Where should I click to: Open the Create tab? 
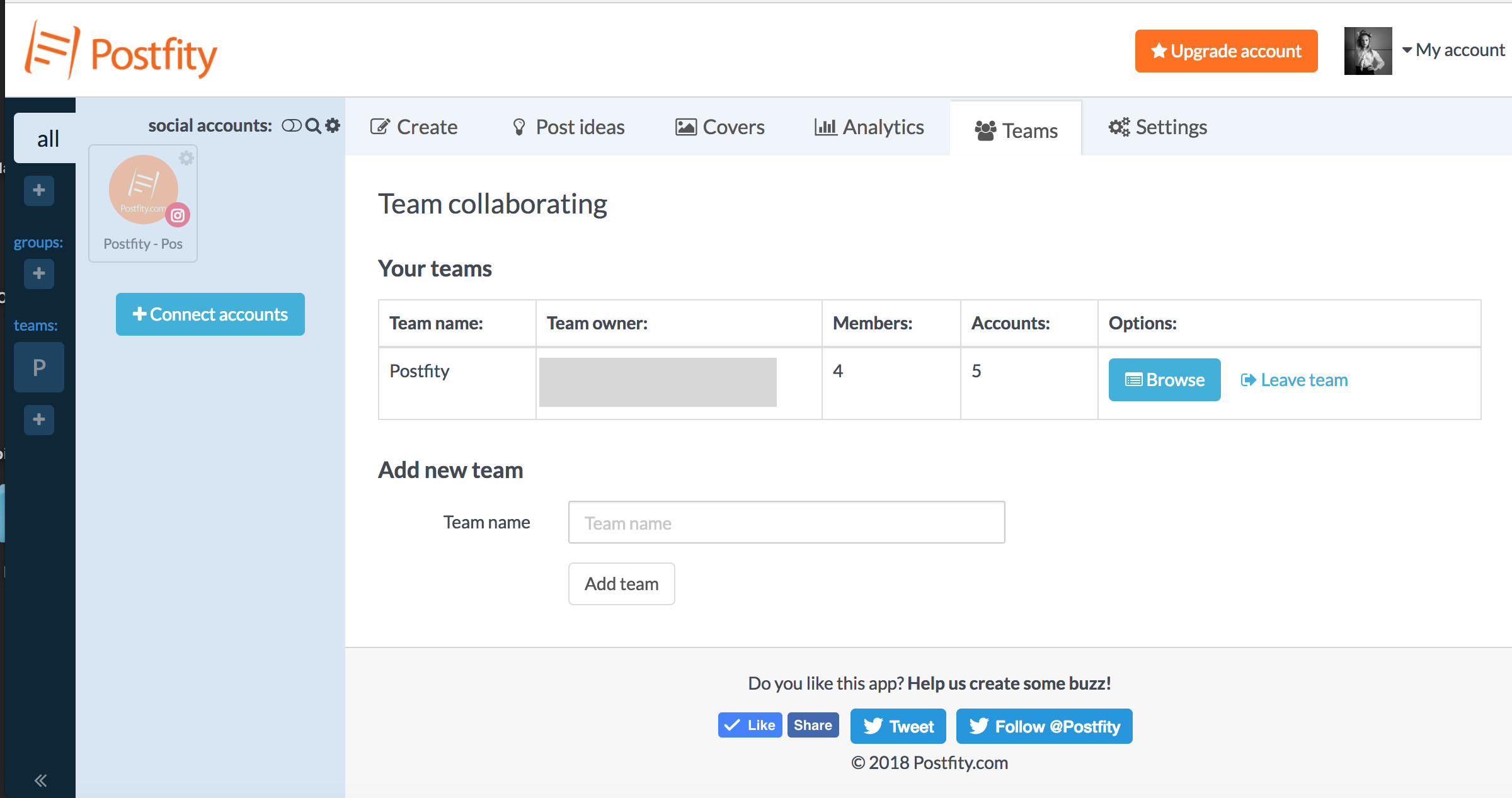click(x=414, y=127)
